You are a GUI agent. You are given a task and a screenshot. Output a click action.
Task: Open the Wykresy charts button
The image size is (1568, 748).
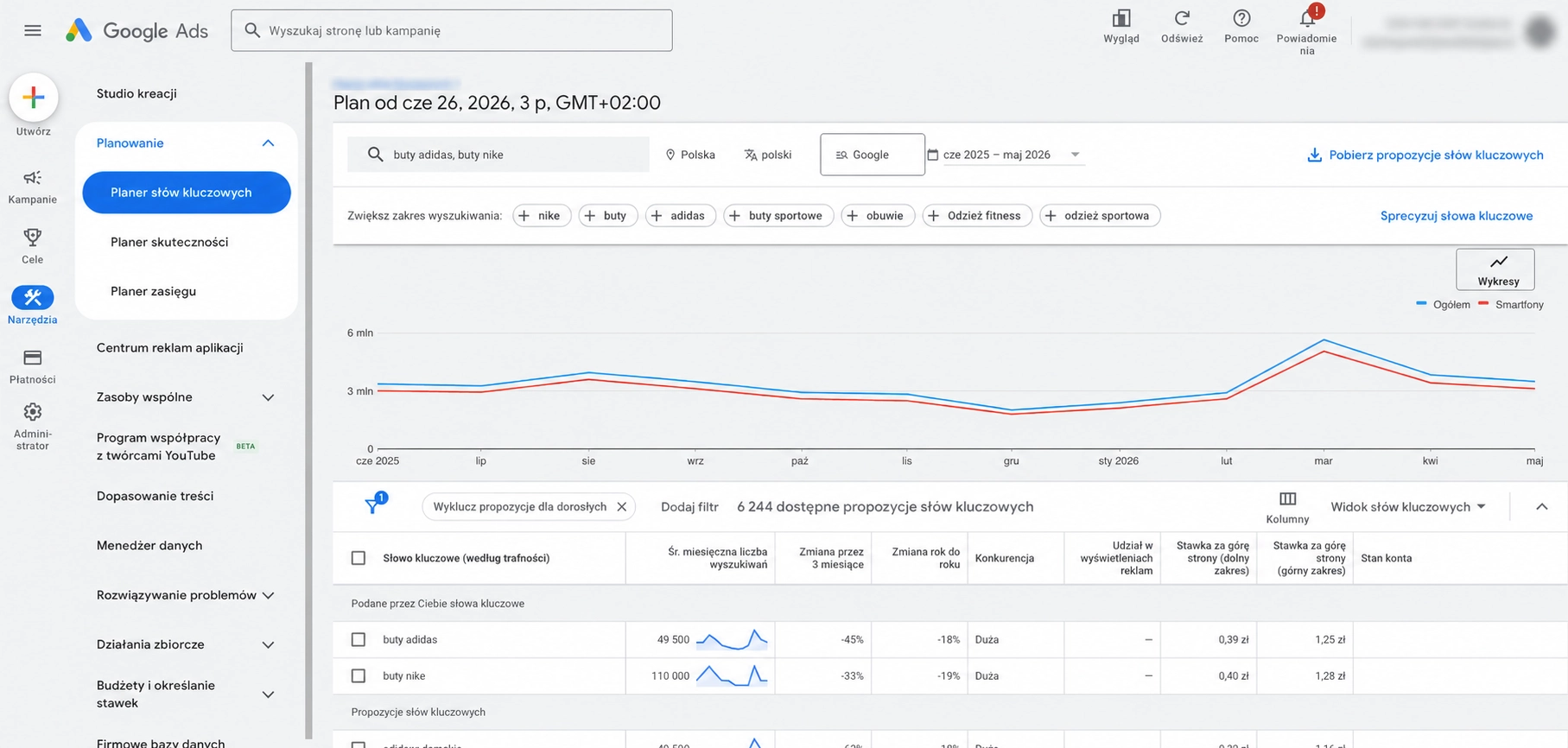coord(1495,269)
